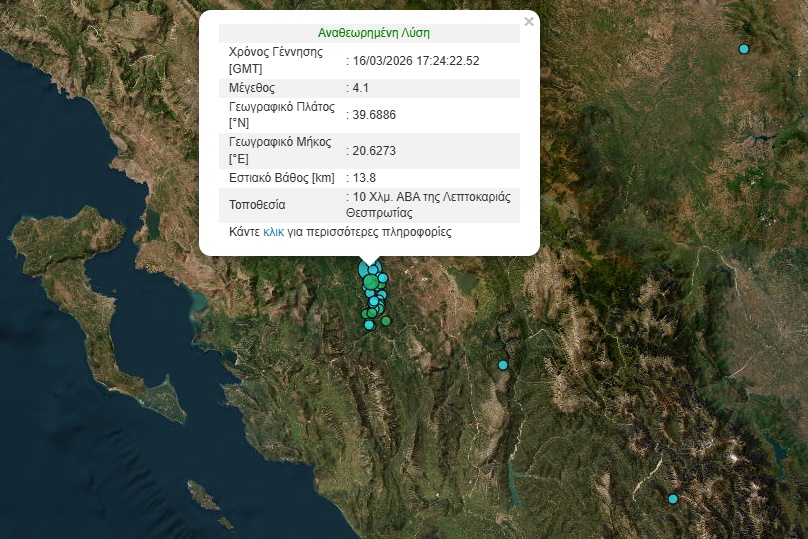The image size is (808, 539).
Task: Pick the lone green marker at the cluster's lower right
Action: [x=386, y=321]
